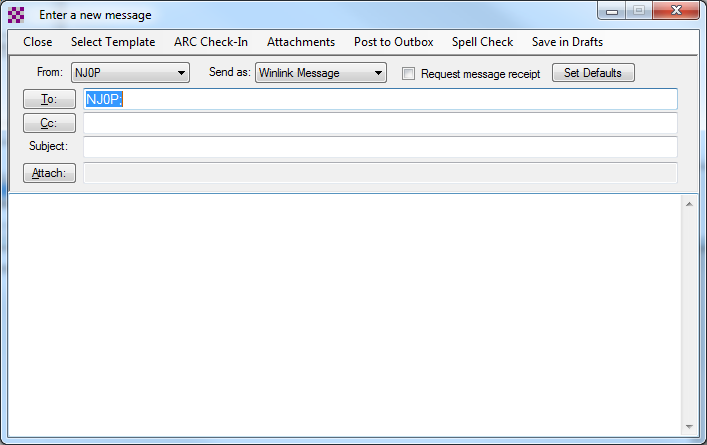The height and width of the screenshot is (445, 707).
Task: Click Post to Outbox
Action: [394, 42]
